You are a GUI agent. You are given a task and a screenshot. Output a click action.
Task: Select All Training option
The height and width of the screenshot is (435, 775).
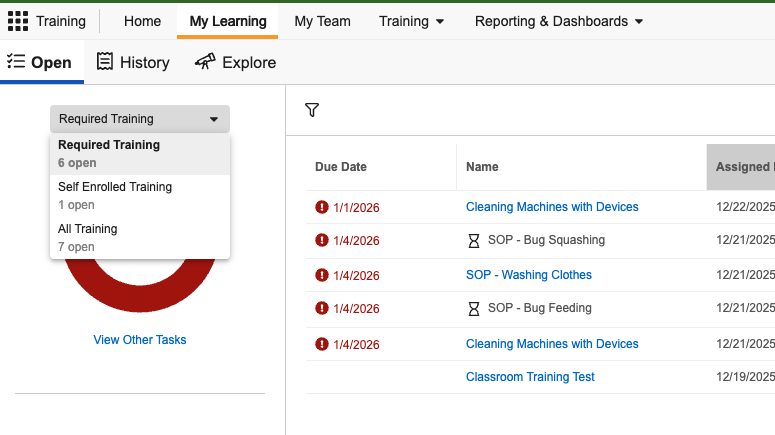(88, 237)
